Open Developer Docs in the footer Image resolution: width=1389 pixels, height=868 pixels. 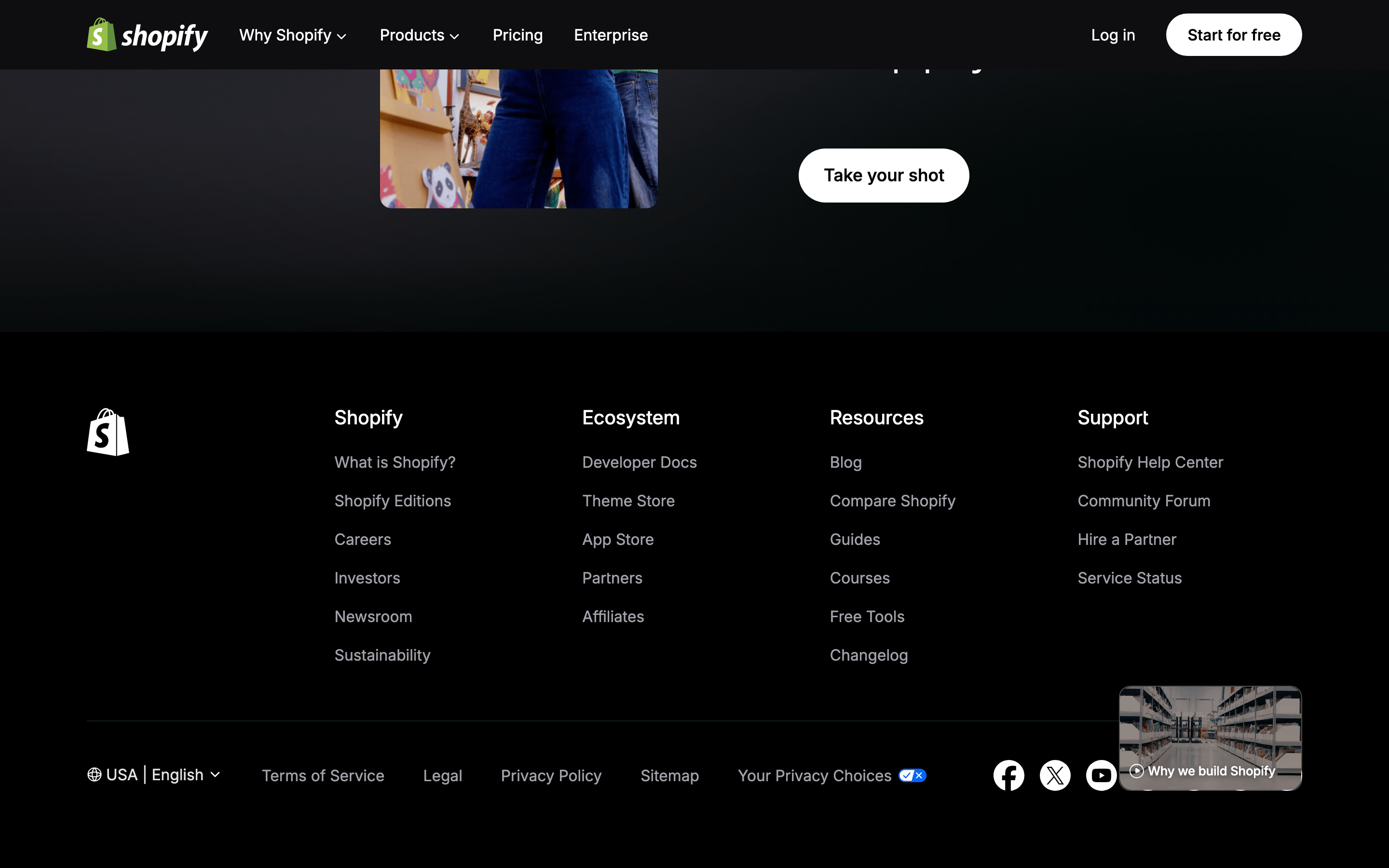pyautogui.click(x=640, y=463)
